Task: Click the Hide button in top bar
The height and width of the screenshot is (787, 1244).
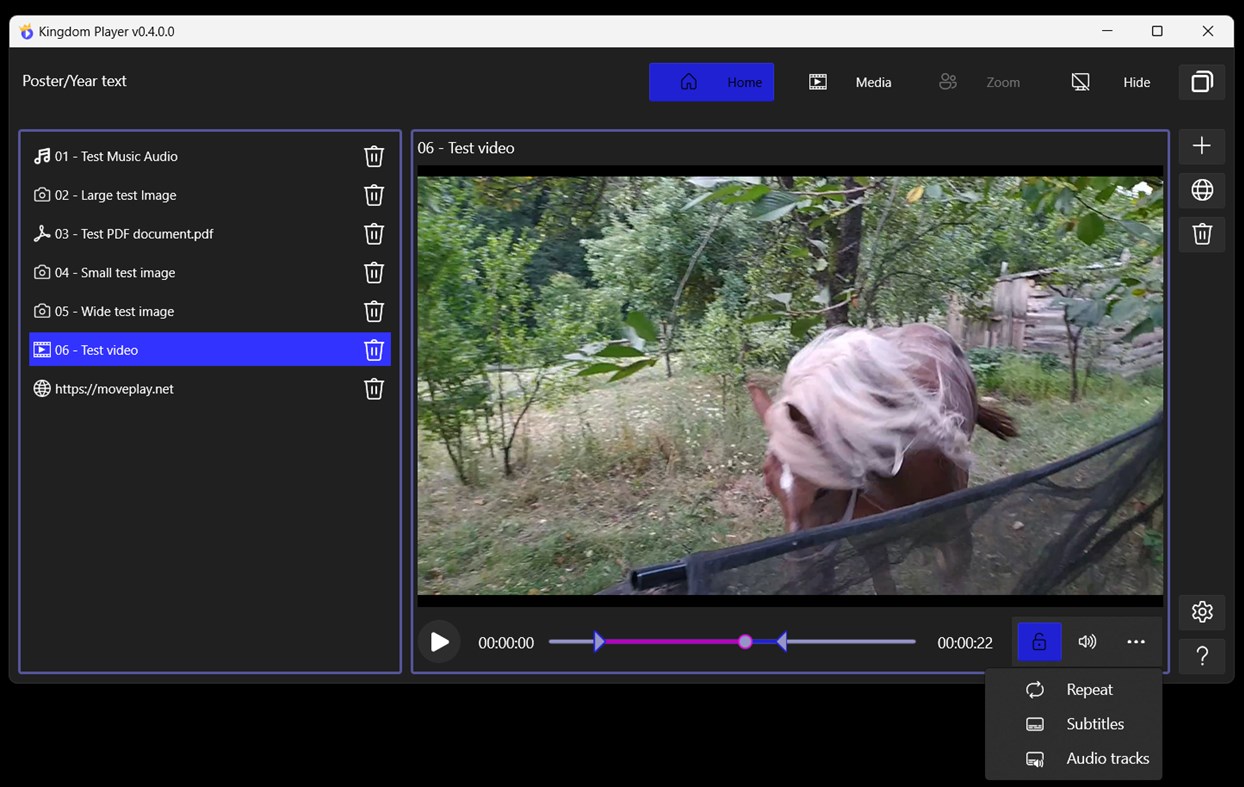Action: pyautogui.click(x=1110, y=82)
